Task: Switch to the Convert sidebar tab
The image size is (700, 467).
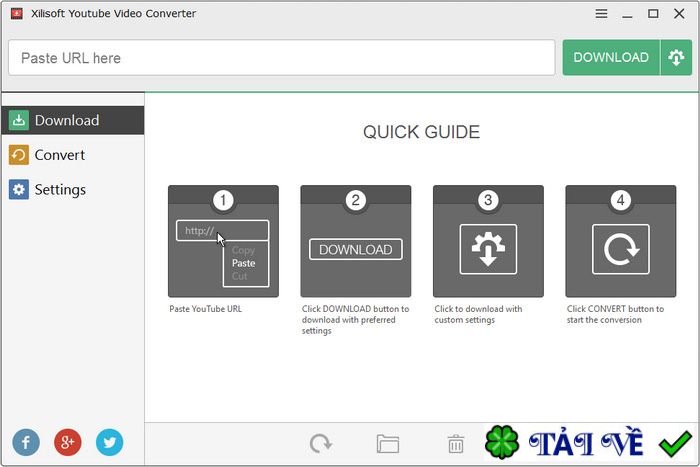Action: point(73,155)
